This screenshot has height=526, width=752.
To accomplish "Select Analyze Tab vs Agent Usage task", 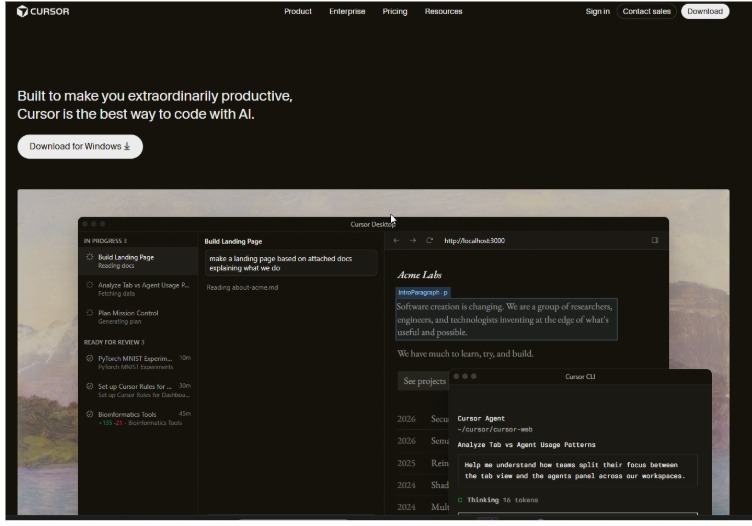I will click(138, 289).
